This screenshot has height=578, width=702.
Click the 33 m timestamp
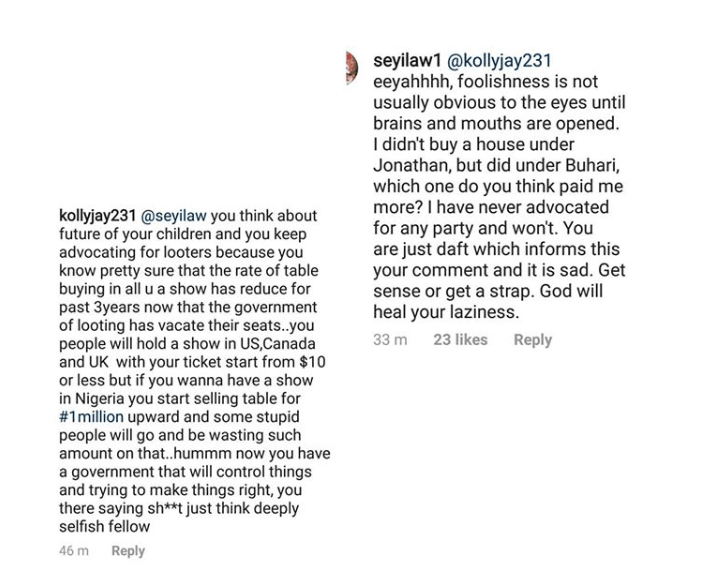[x=389, y=340]
